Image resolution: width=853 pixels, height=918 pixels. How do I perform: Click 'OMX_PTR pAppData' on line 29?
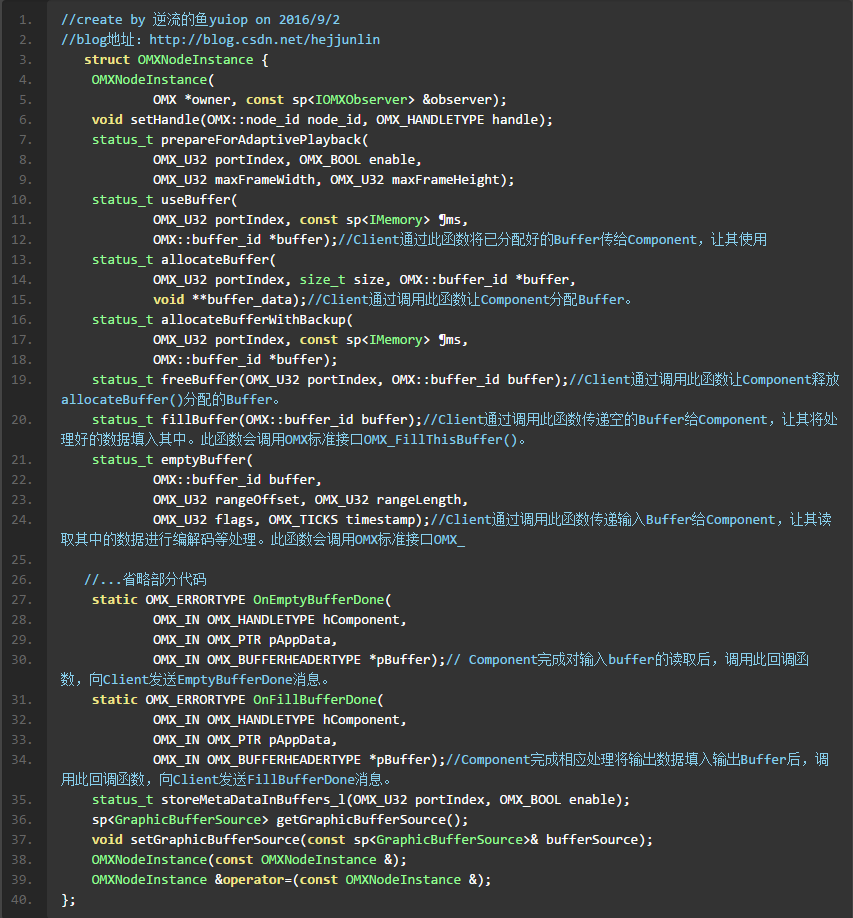(x=268, y=640)
